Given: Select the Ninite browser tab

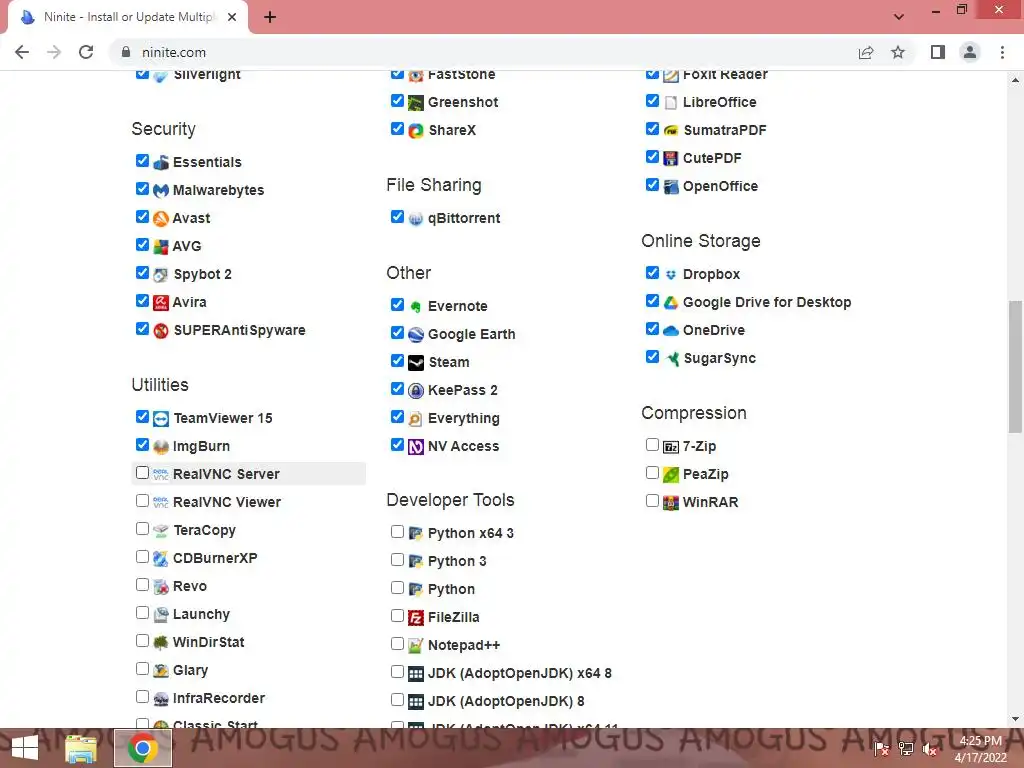Looking at the screenshot, I should [128, 17].
